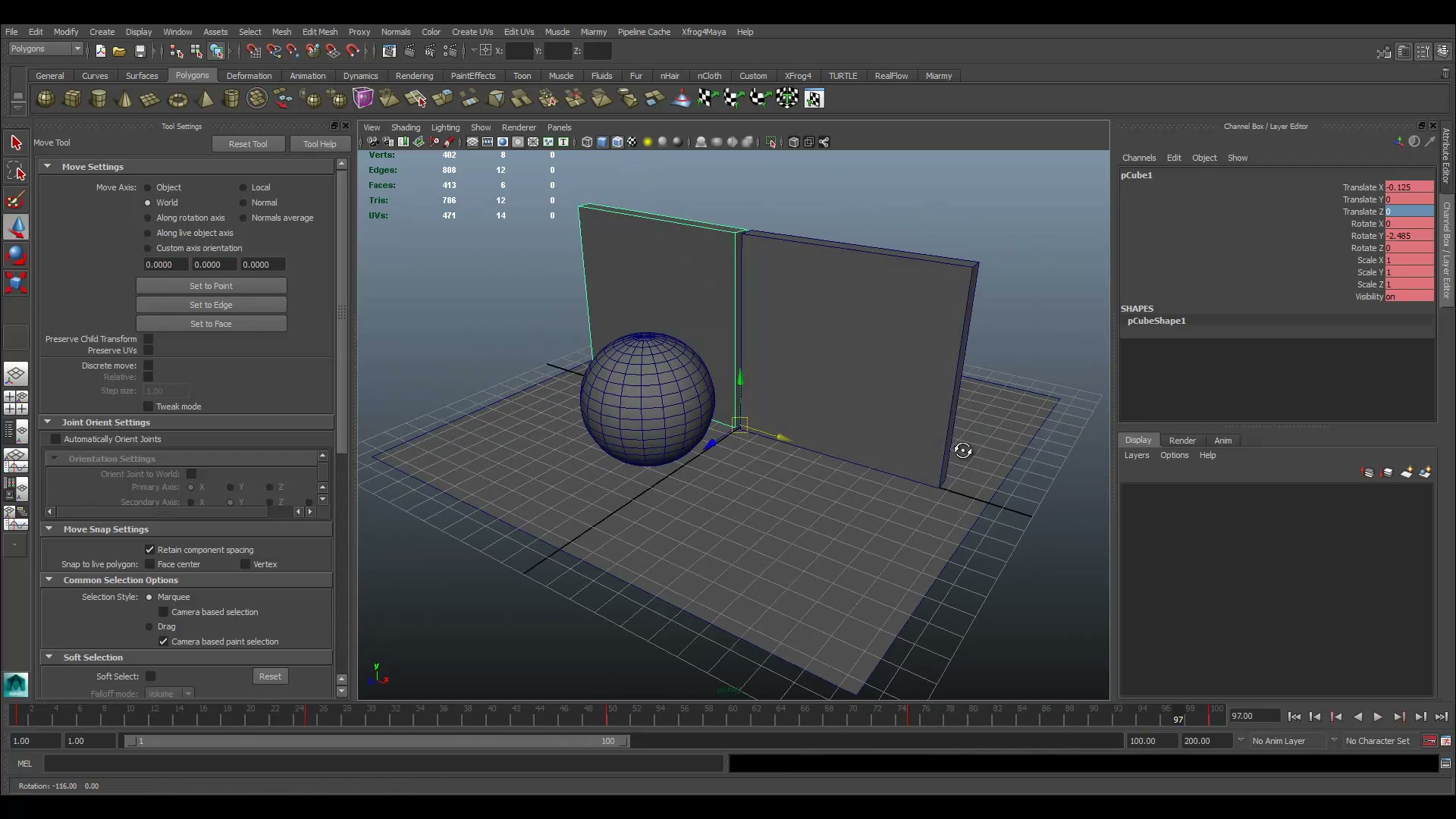This screenshot has width=1456, height=819.
Task: Click the checkerboard UV shelf icon
Action: point(708,99)
